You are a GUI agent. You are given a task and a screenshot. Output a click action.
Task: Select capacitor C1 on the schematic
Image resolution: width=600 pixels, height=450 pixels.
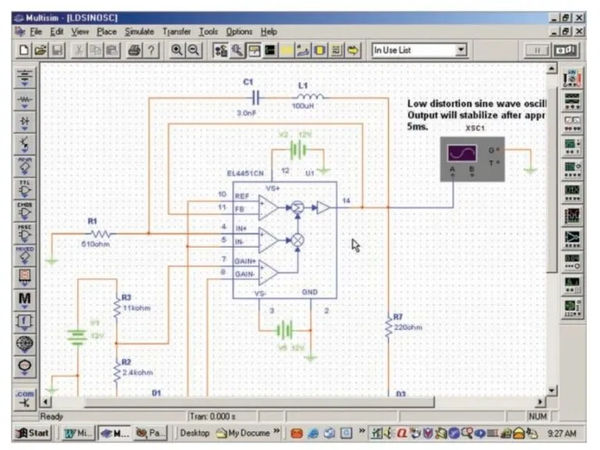coord(256,98)
